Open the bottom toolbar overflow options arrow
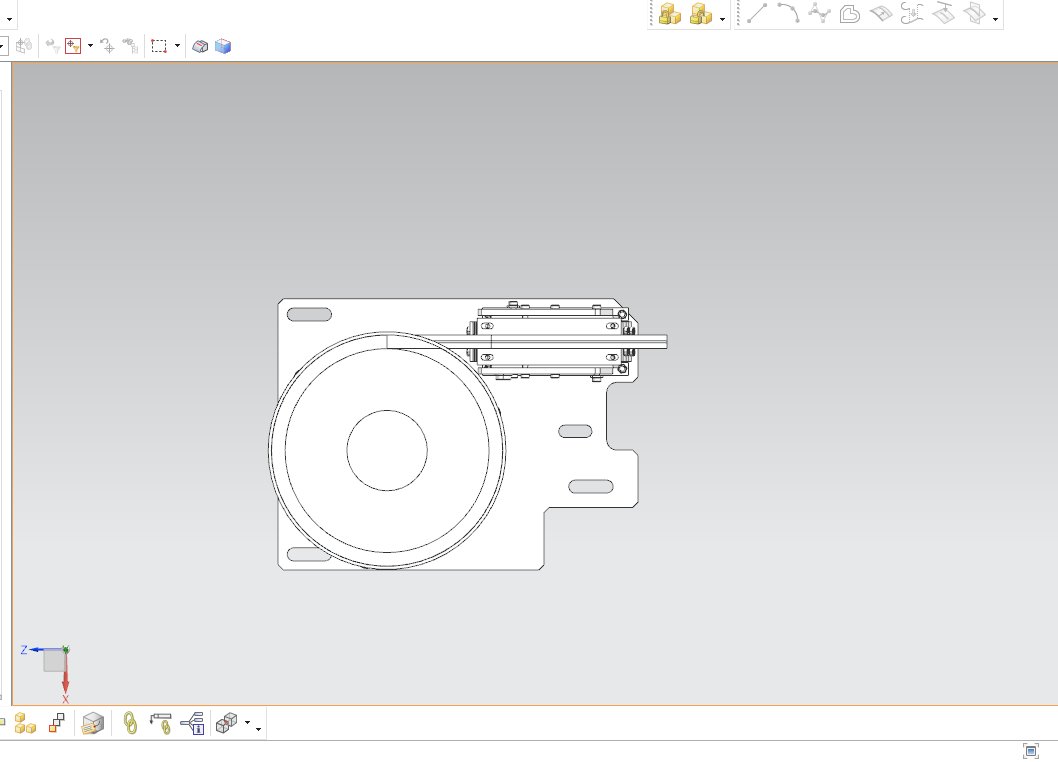Viewport: 1058px width, 762px height. (x=258, y=729)
